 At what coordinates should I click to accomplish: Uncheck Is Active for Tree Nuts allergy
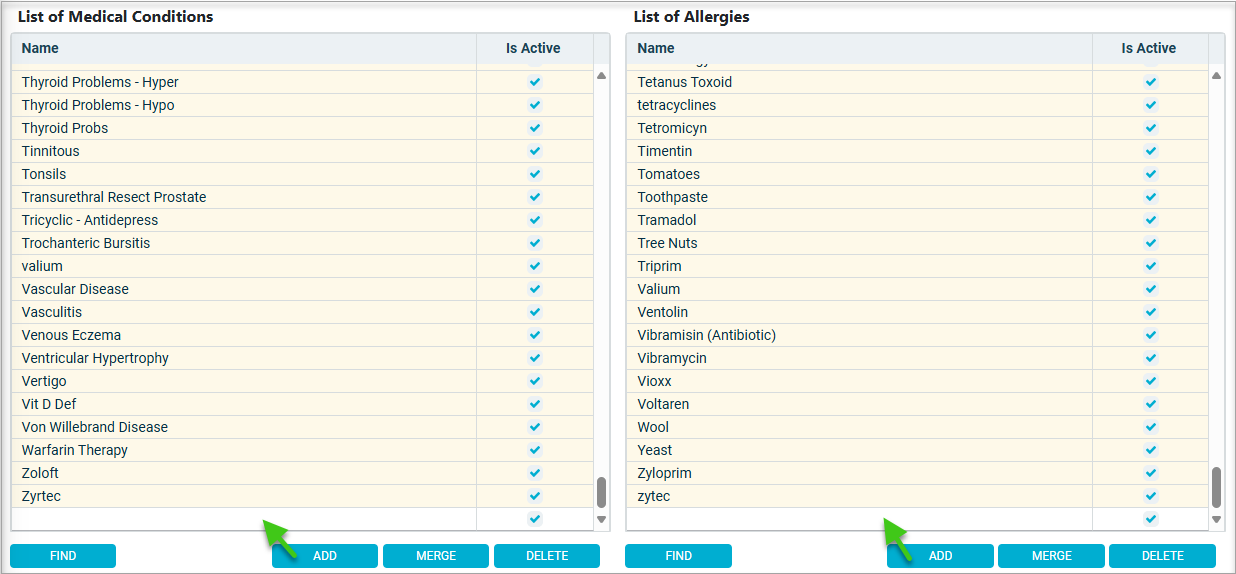(x=1150, y=243)
